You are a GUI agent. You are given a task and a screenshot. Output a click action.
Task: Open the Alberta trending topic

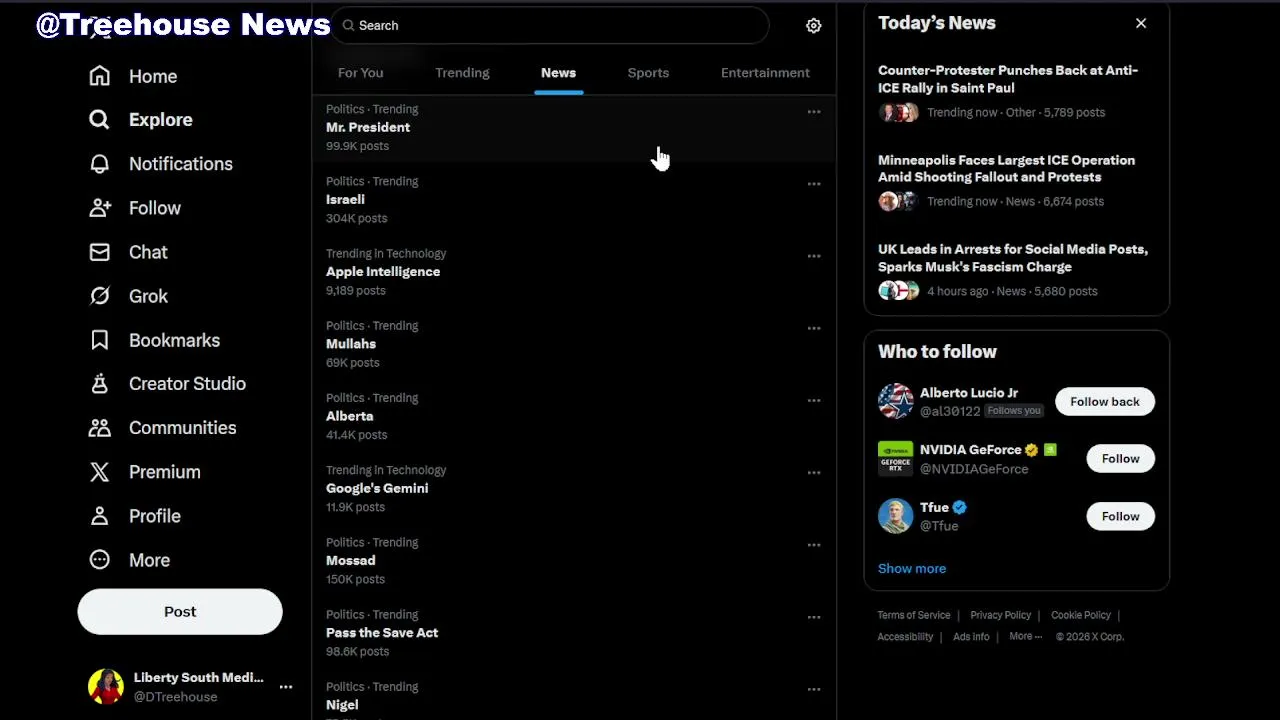pos(574,416)
